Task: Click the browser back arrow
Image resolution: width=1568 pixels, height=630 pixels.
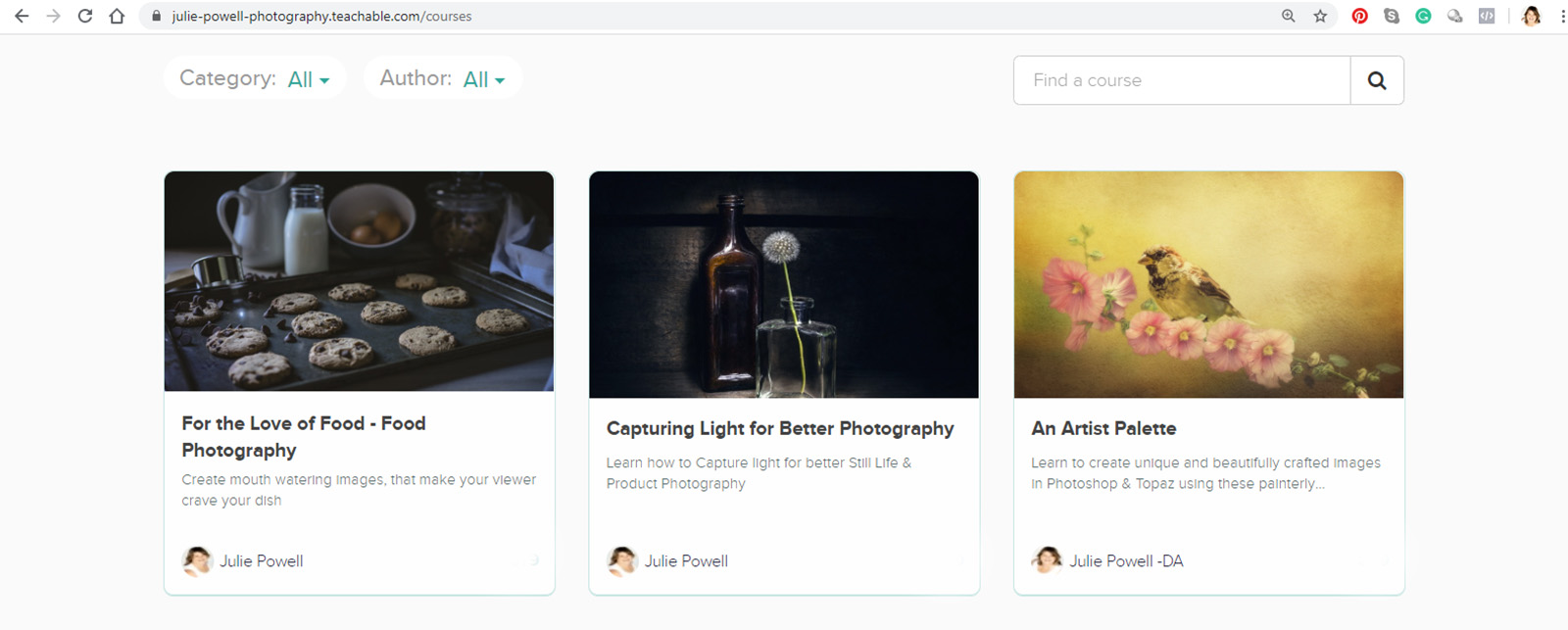Action: 22,16
